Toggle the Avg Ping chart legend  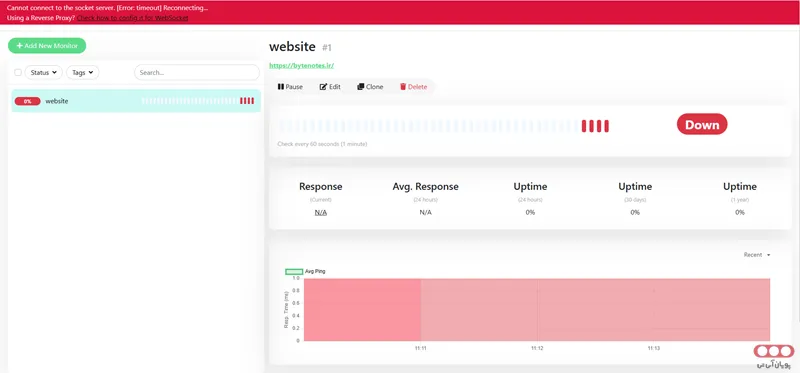point(305,271)
